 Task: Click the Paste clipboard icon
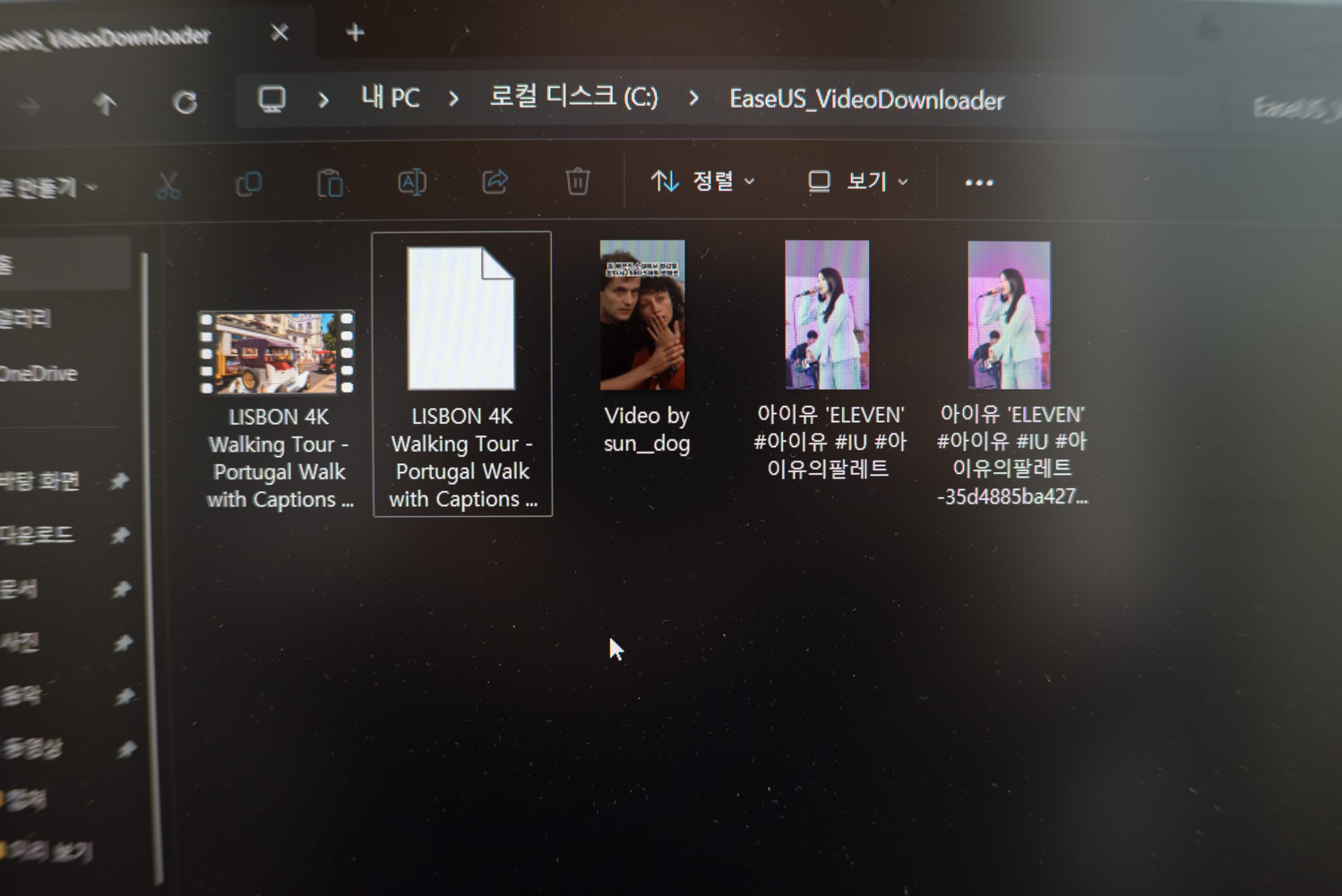(x=330, y=183)
